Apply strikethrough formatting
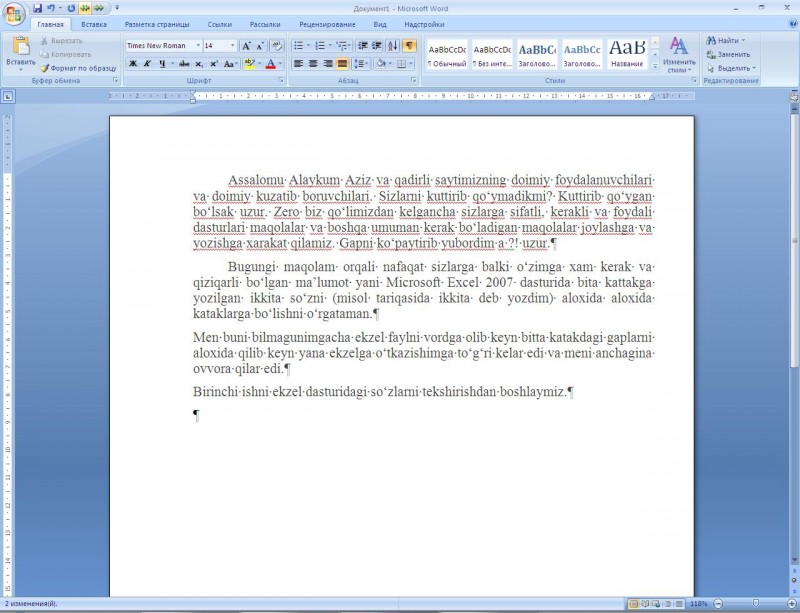The width and height of the screenshot is (800, 613). (184, 64)
